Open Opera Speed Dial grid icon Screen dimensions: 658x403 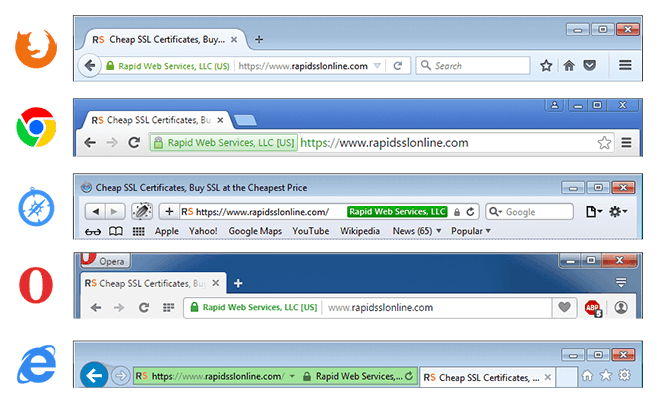click(x=168, y=308)
